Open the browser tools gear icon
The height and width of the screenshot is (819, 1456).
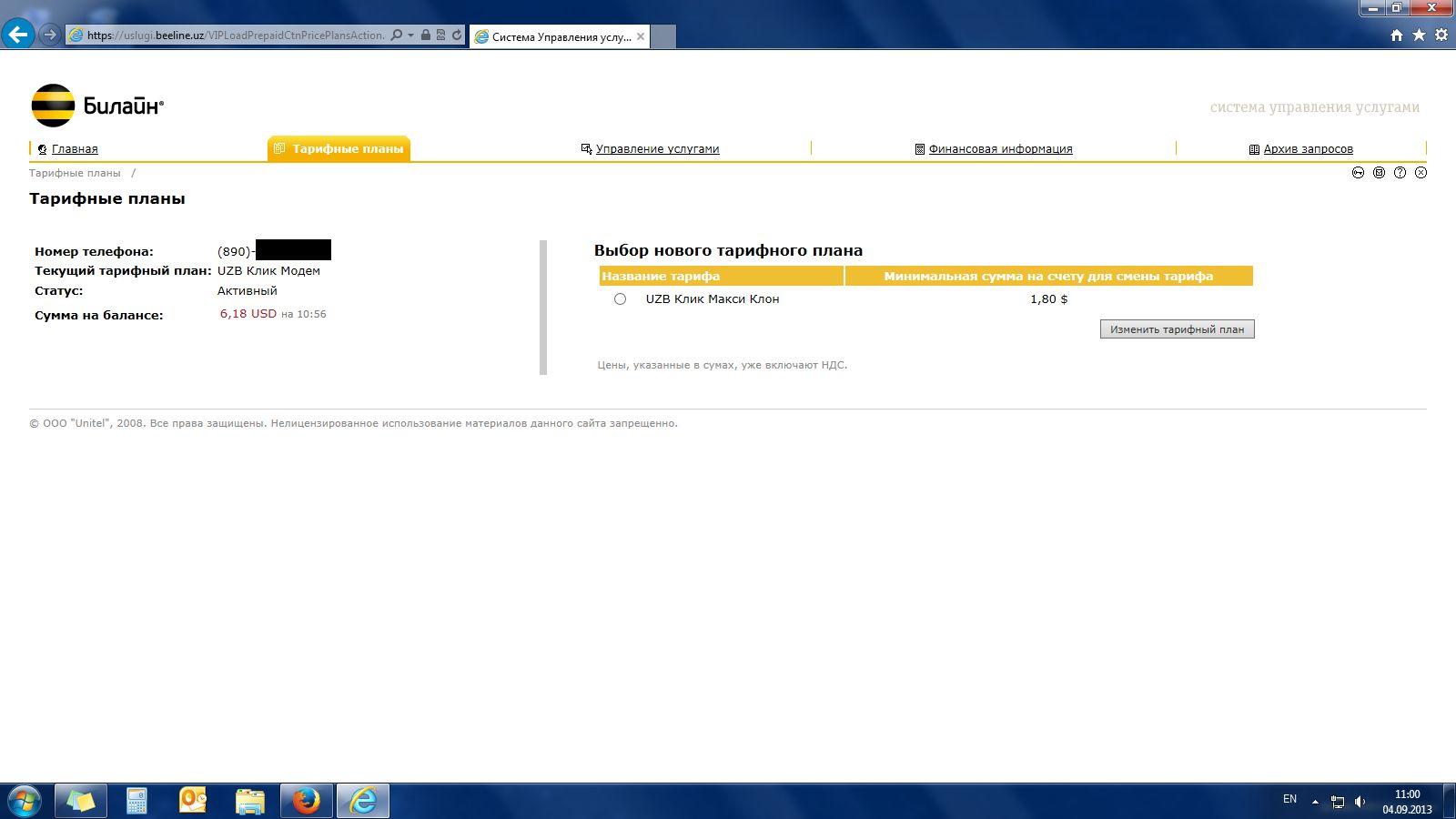point(1441,35)
